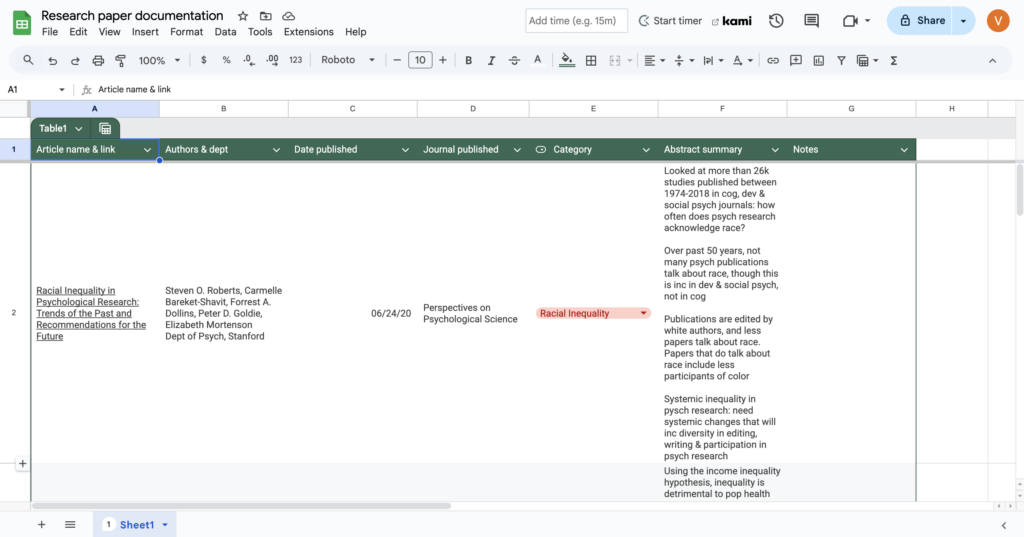Open the comments panel icon

pyautogui.click(x=811, y=20)
